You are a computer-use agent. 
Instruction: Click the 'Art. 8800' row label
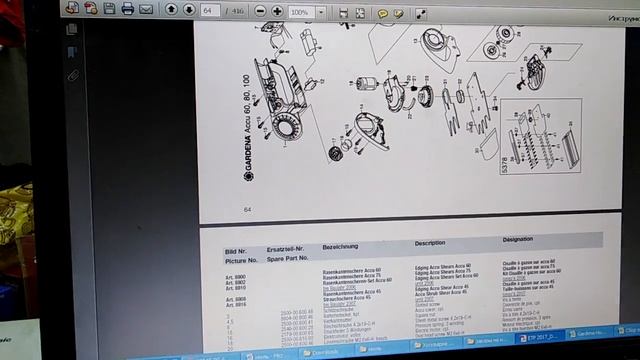click(236, 277)
